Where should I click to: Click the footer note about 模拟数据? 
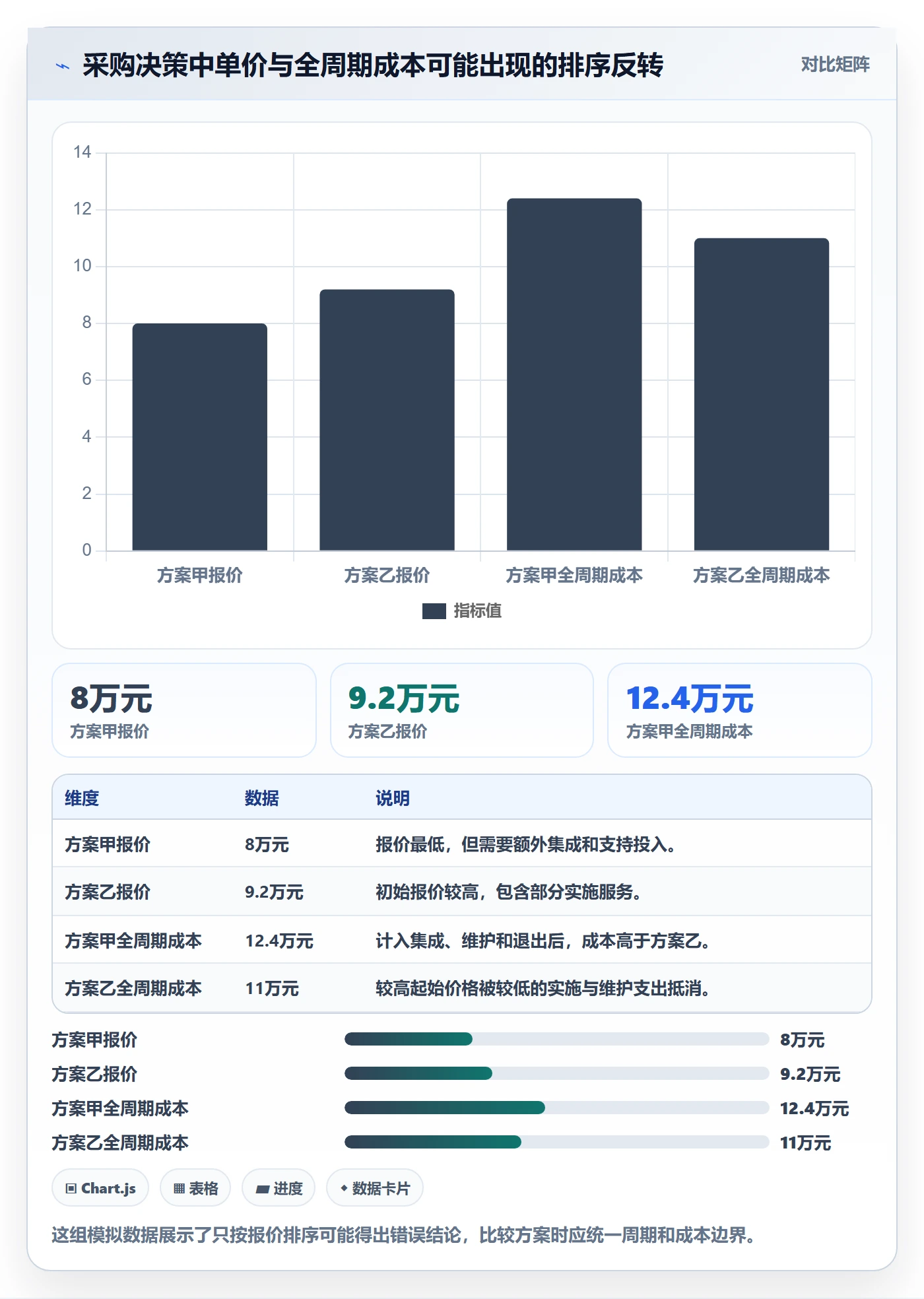coord(404,1235)
